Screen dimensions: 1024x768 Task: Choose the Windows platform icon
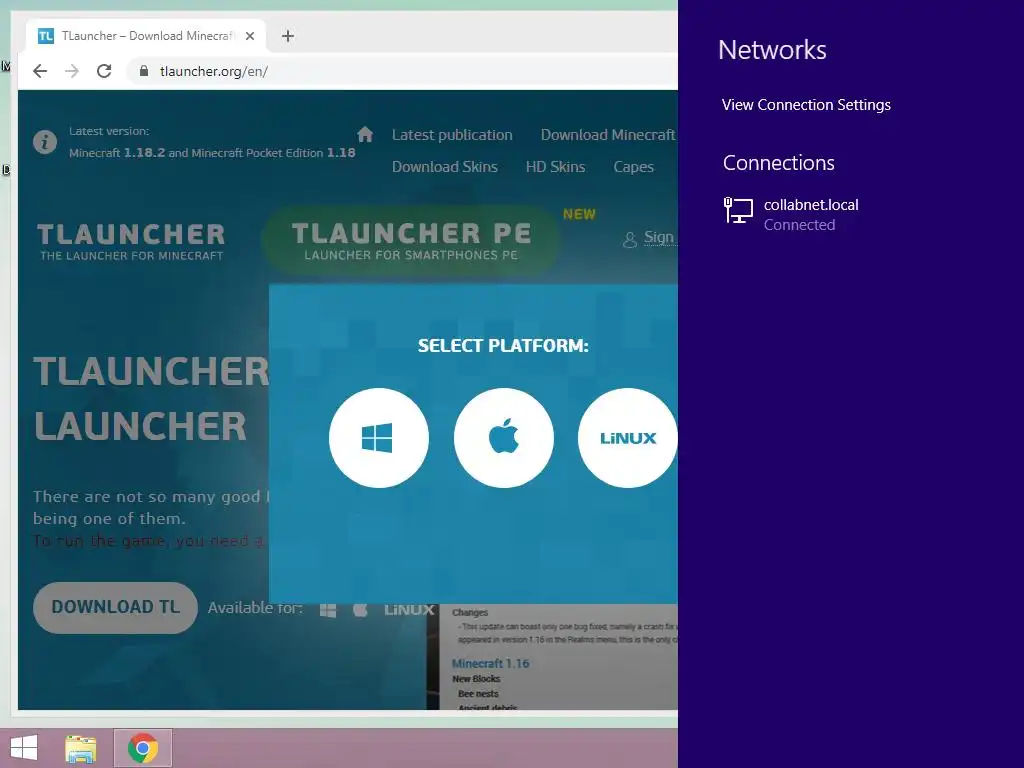[x=379, y=438]
